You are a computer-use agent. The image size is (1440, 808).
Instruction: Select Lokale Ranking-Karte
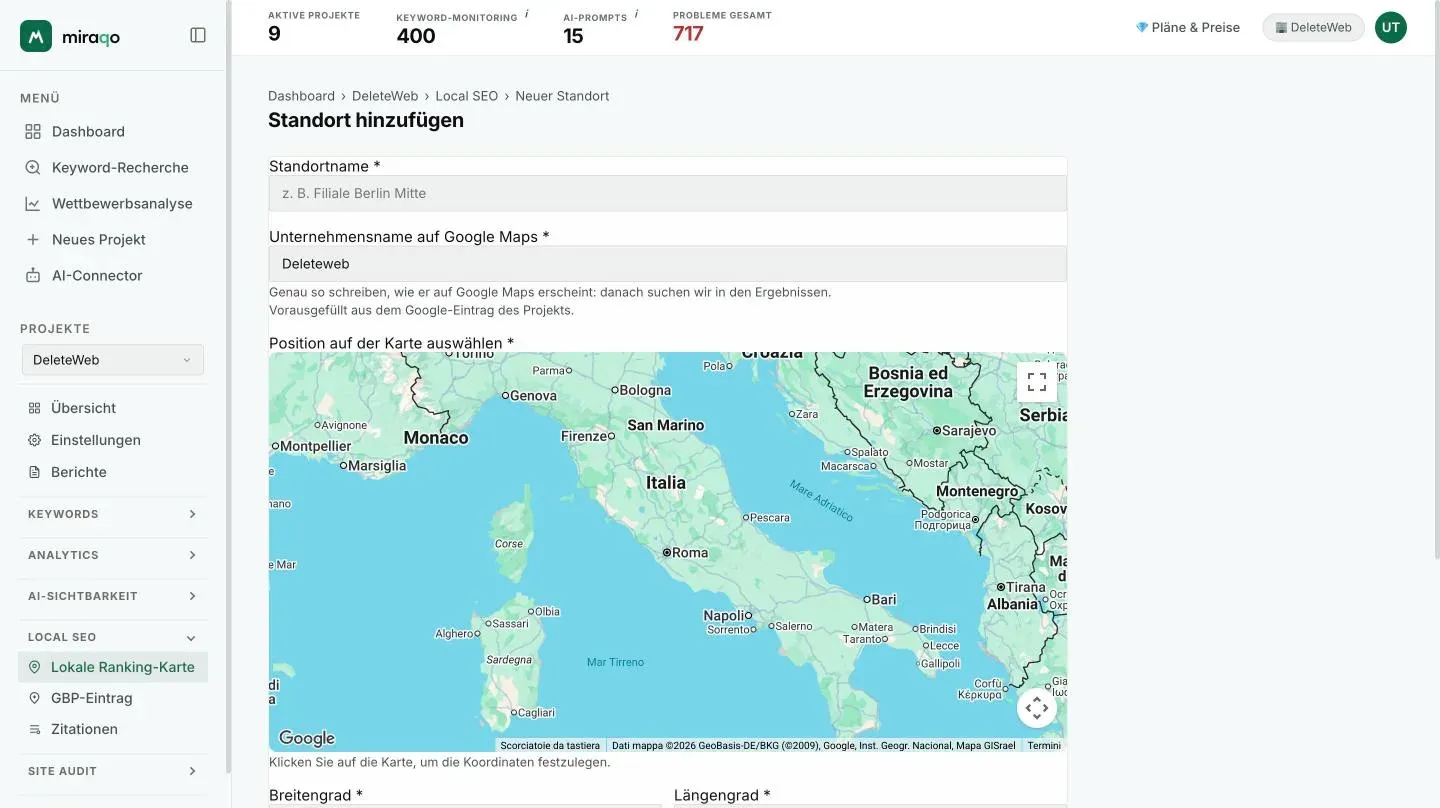[112, 667]
